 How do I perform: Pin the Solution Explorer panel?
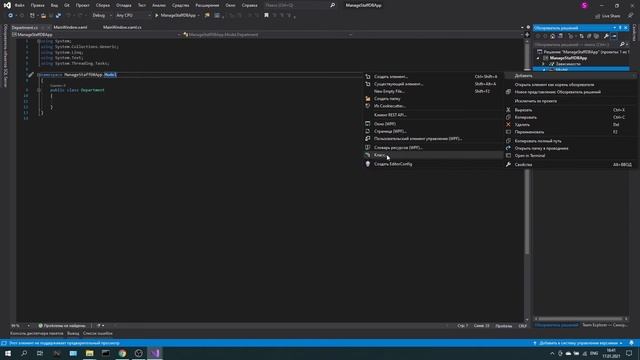click(620, 28)
